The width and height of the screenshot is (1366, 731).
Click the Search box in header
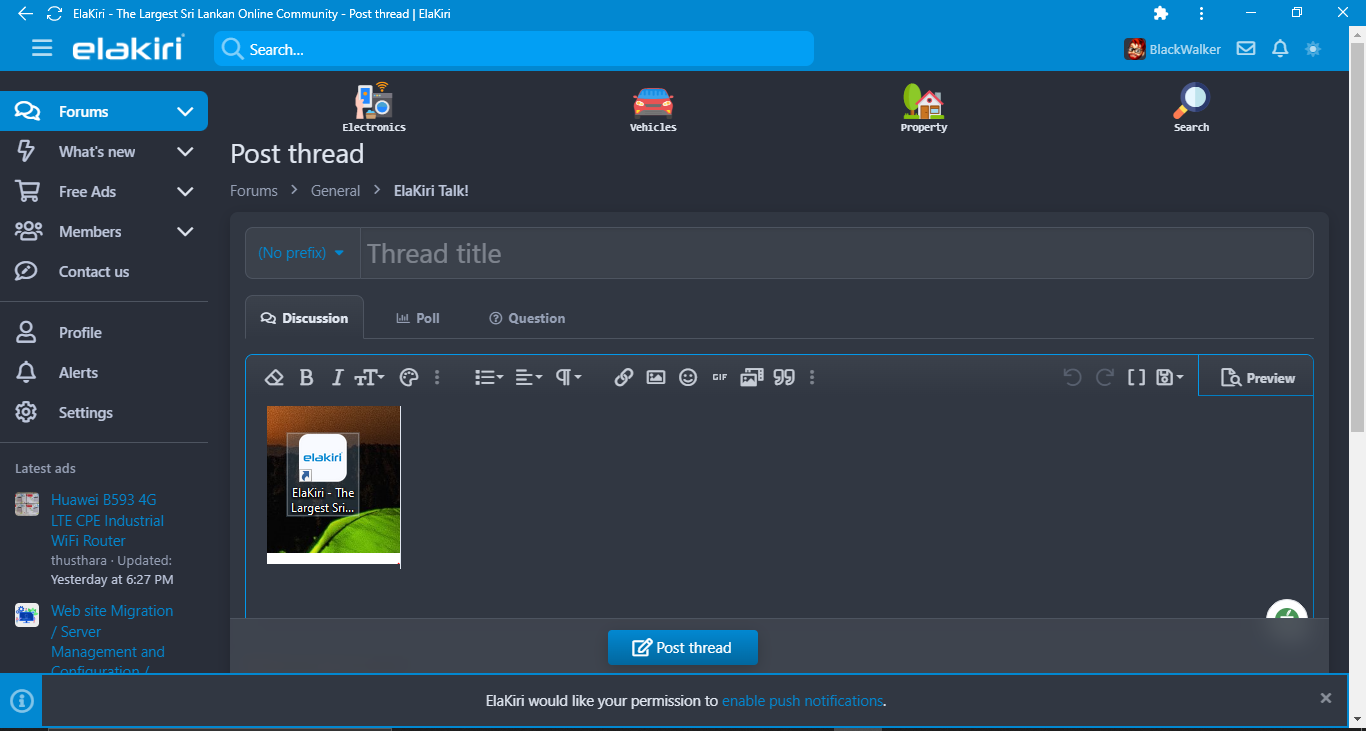514,49
